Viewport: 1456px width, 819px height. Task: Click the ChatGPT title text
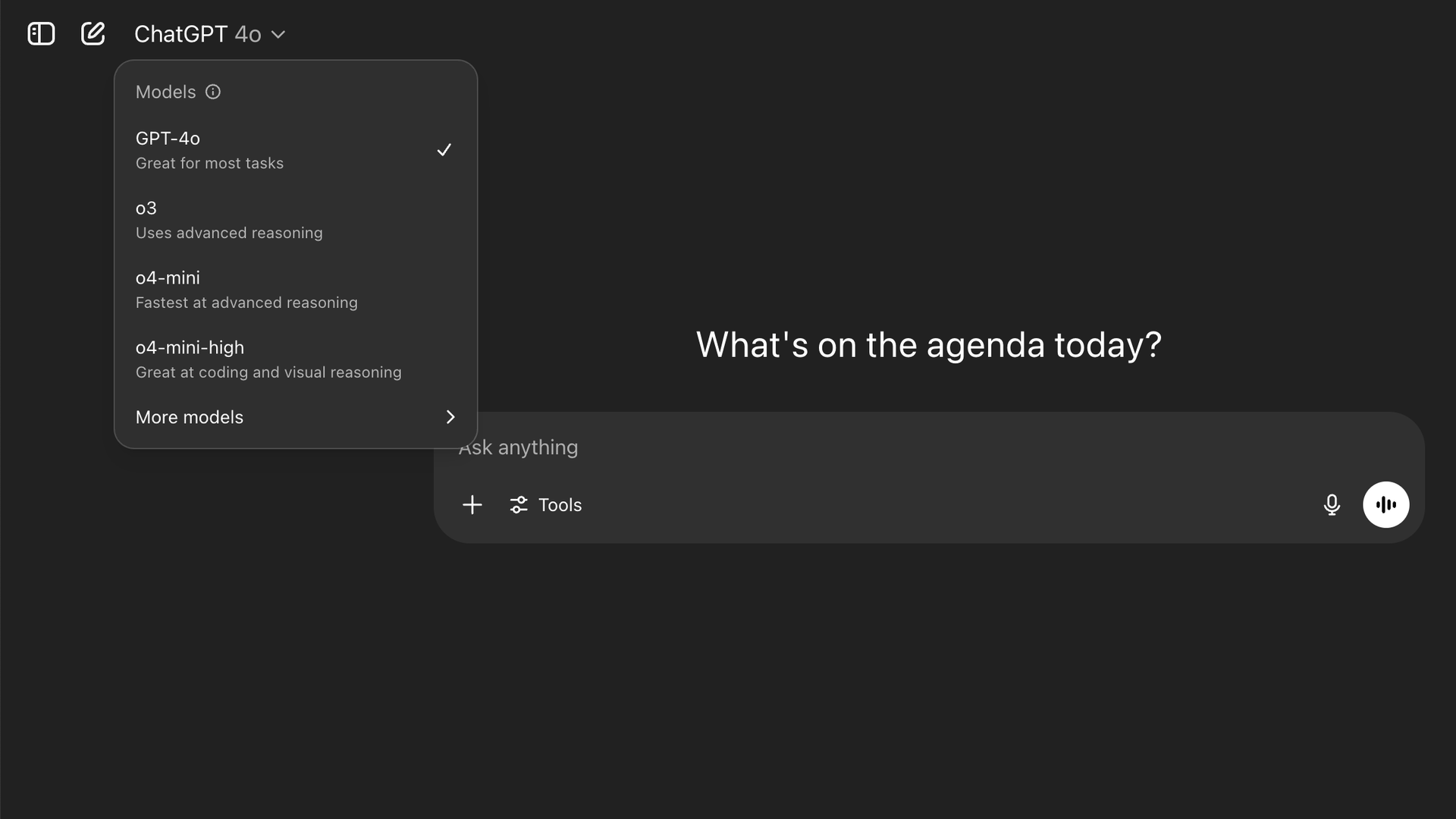(180, 34)
